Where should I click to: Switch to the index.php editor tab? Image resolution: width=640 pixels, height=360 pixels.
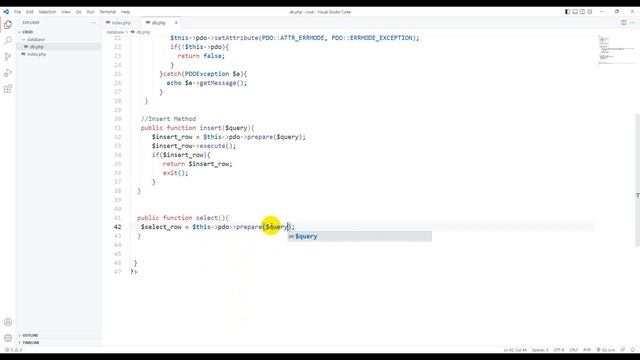click(x=121, y=23)
